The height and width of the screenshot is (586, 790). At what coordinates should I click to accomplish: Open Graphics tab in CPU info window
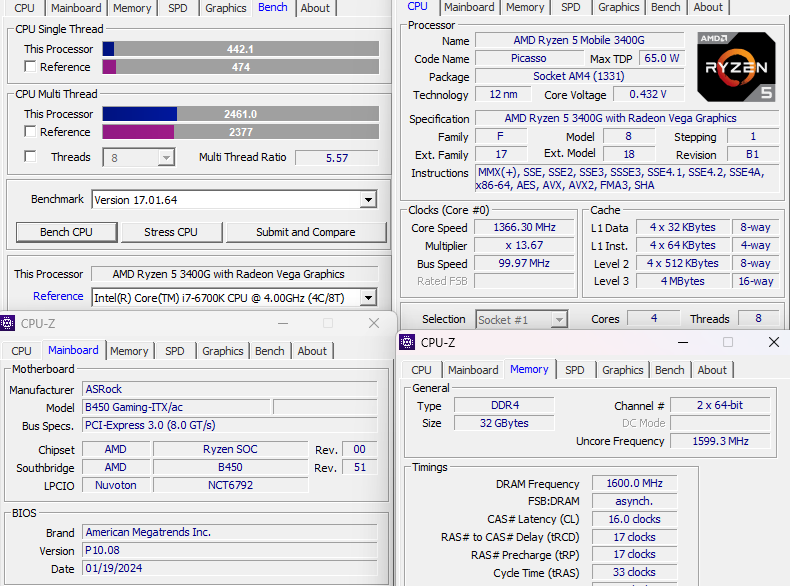[x=618, y=7]
